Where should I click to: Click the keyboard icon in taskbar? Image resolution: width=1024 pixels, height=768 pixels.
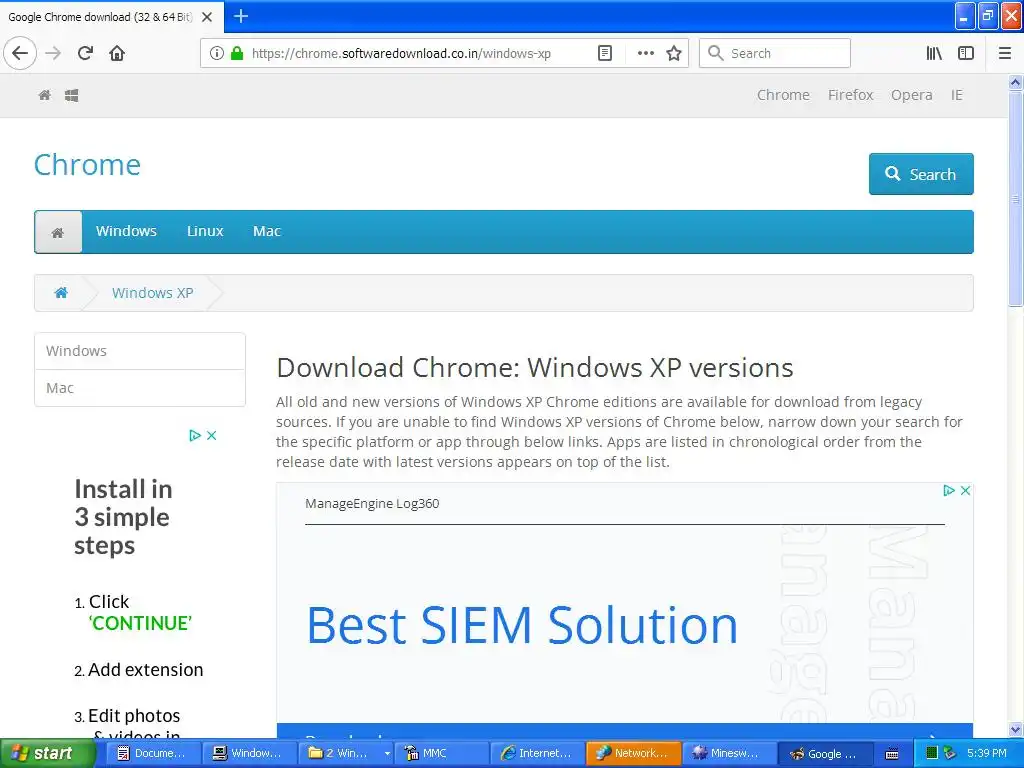pos(891,754)
